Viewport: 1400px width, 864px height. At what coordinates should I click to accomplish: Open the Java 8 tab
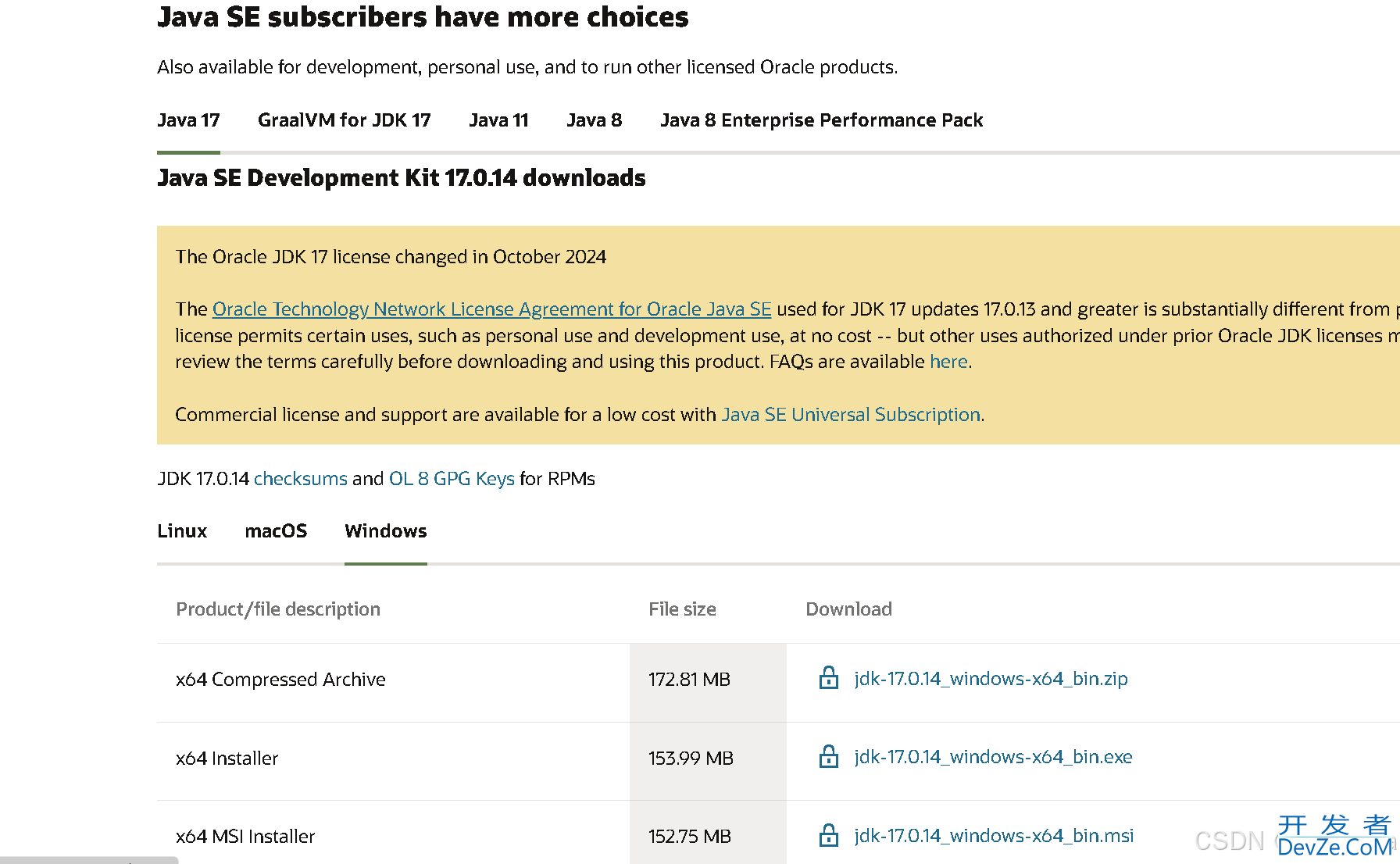pyautogui.click(x=595, y=120)
